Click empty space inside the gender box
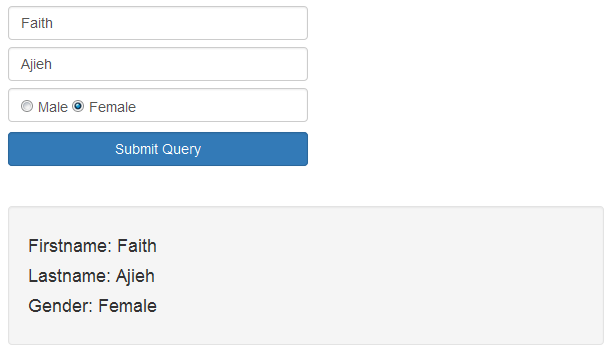Viewport: 611px width, 360px height. pos(222,105)
